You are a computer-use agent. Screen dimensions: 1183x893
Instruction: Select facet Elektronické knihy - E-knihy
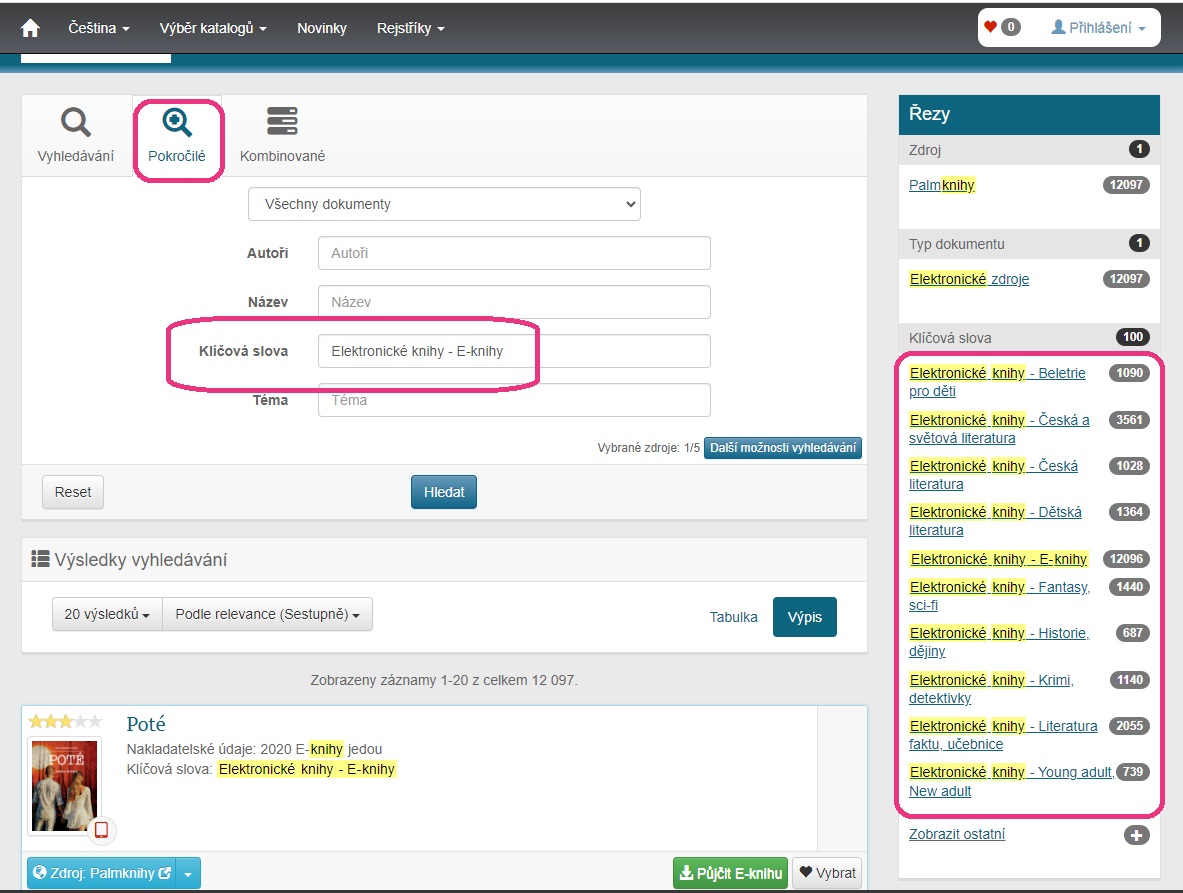(x=998, y=559)
